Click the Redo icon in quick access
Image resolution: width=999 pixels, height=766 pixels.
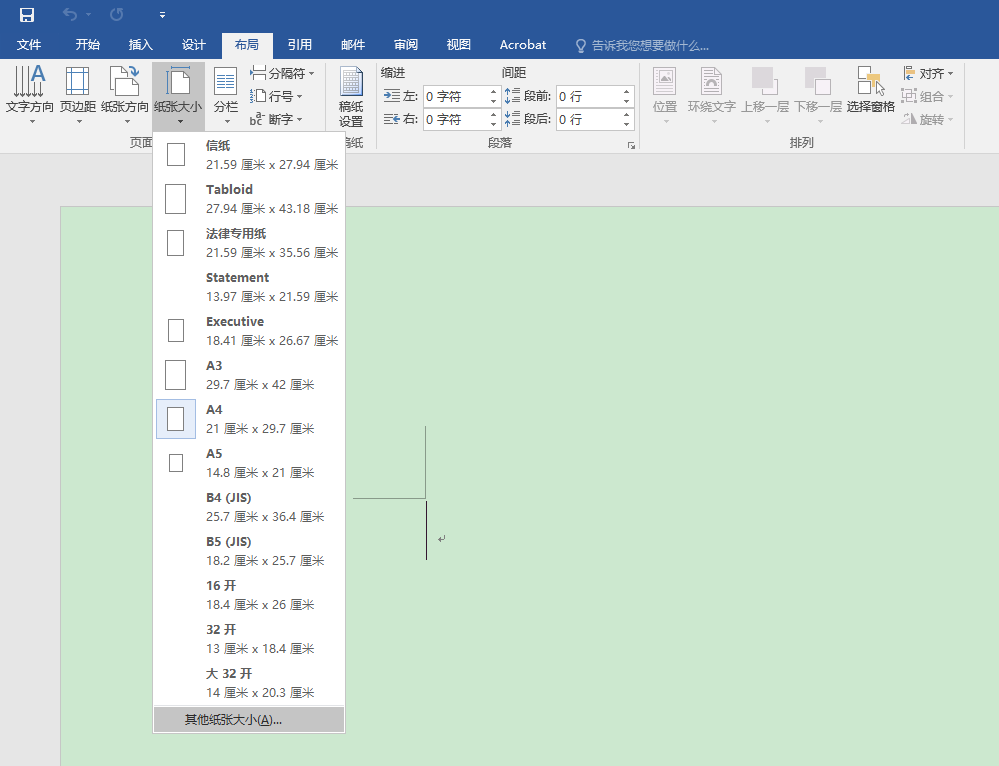116,15
